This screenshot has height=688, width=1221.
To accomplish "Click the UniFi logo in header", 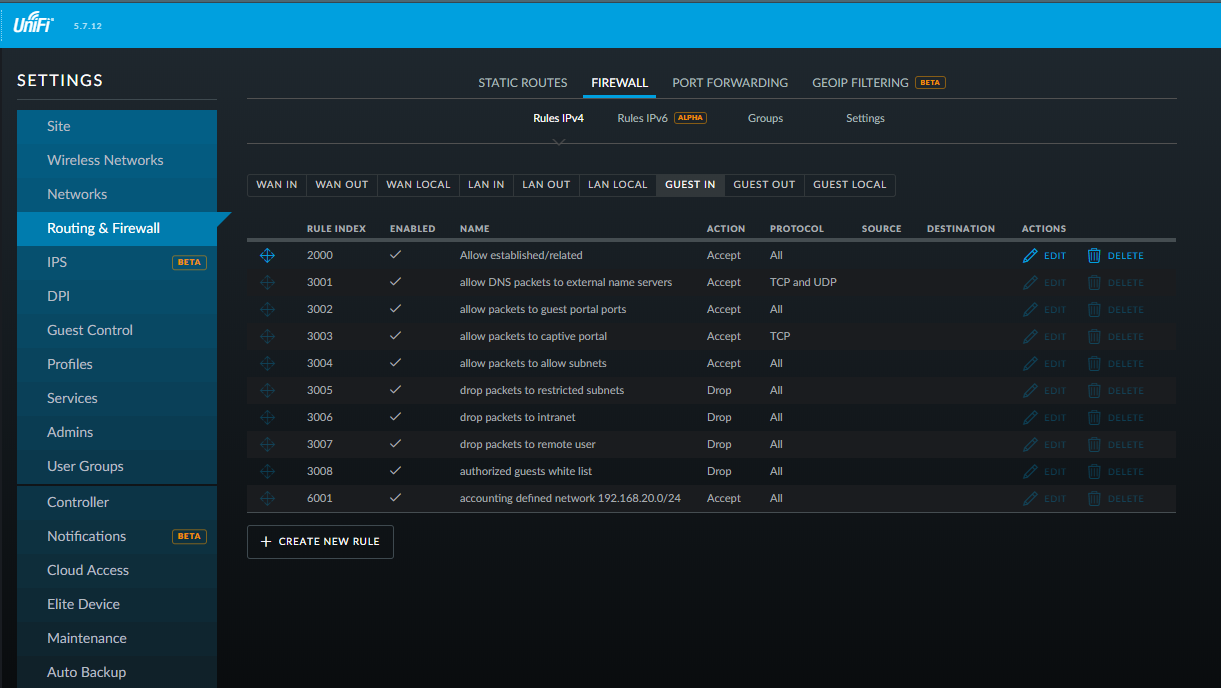I will click(33, 25).
